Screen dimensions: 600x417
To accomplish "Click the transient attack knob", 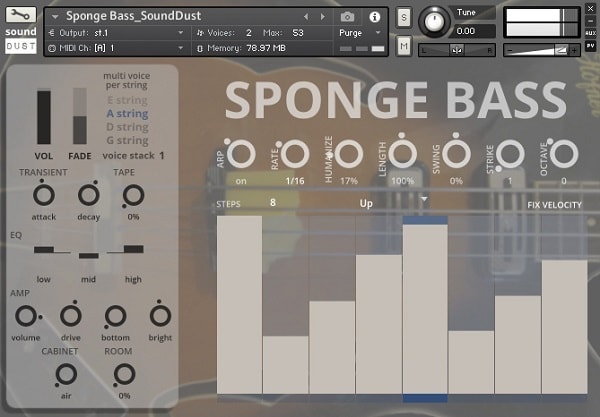I will tap(44, 195).
